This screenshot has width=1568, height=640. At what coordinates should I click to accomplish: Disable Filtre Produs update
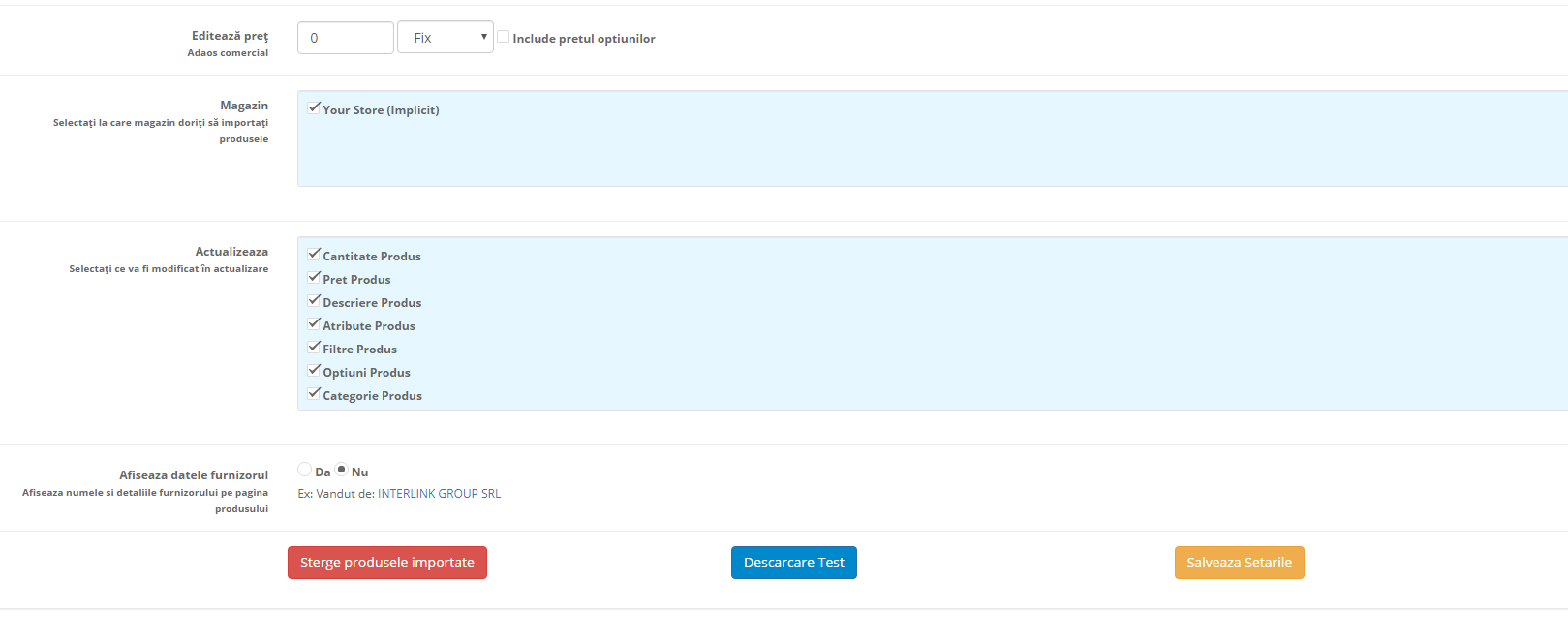314,348
